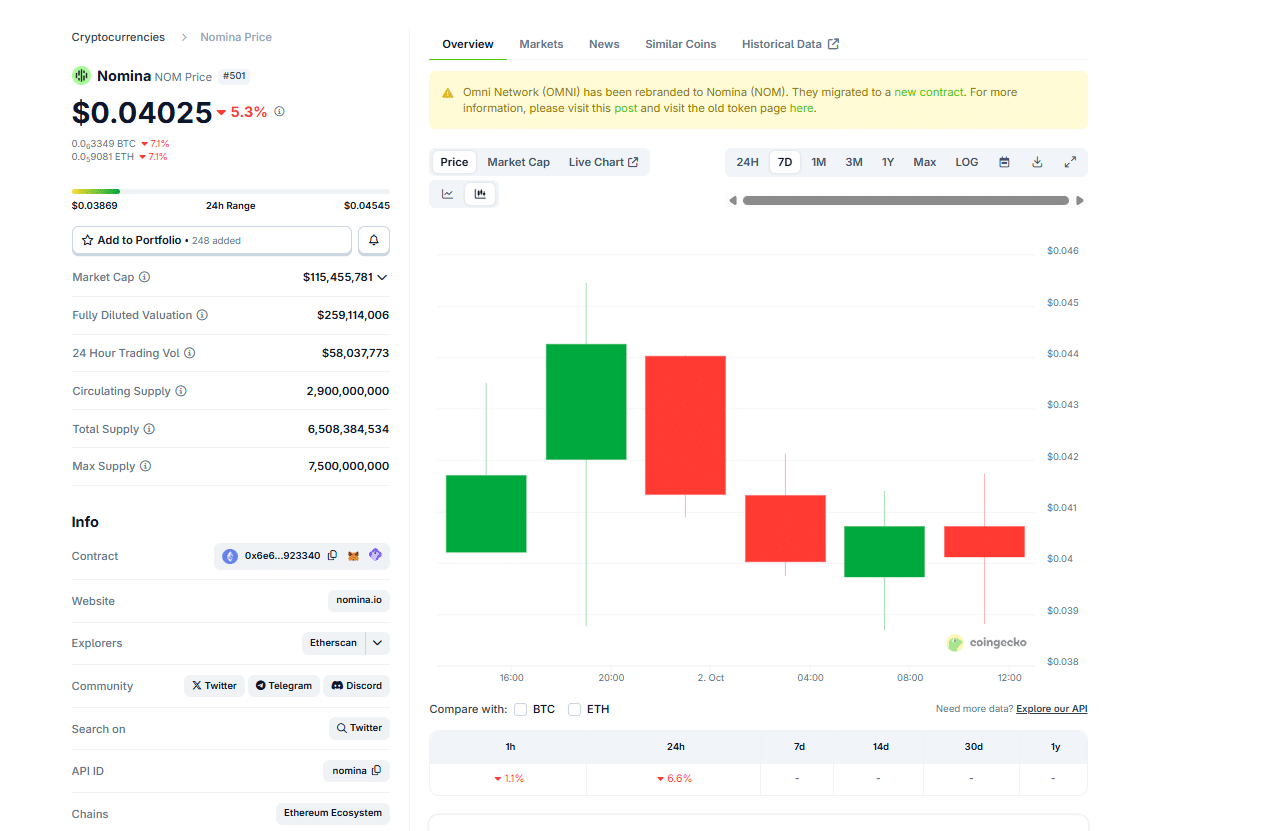Screen dimensions: 1267x831
Task: Enable the ETH comparison checkbox
Action: point(574,708)
